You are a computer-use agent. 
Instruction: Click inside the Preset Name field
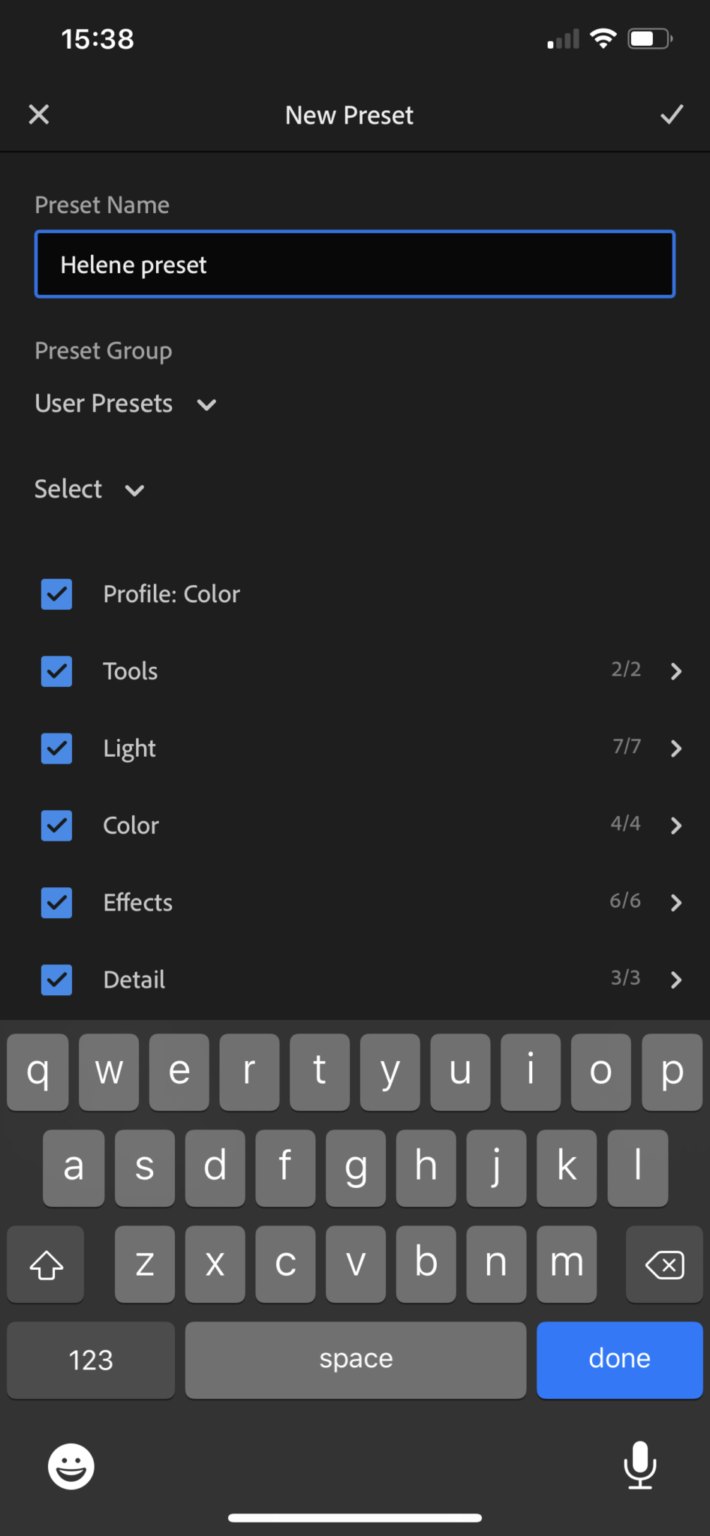[355, 264]
